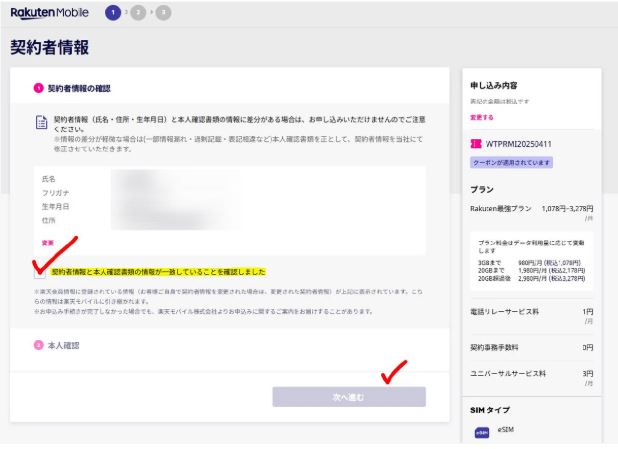
Task: Click the eSIM icon under SIM タイプ
Action: (x=482, y=432)
